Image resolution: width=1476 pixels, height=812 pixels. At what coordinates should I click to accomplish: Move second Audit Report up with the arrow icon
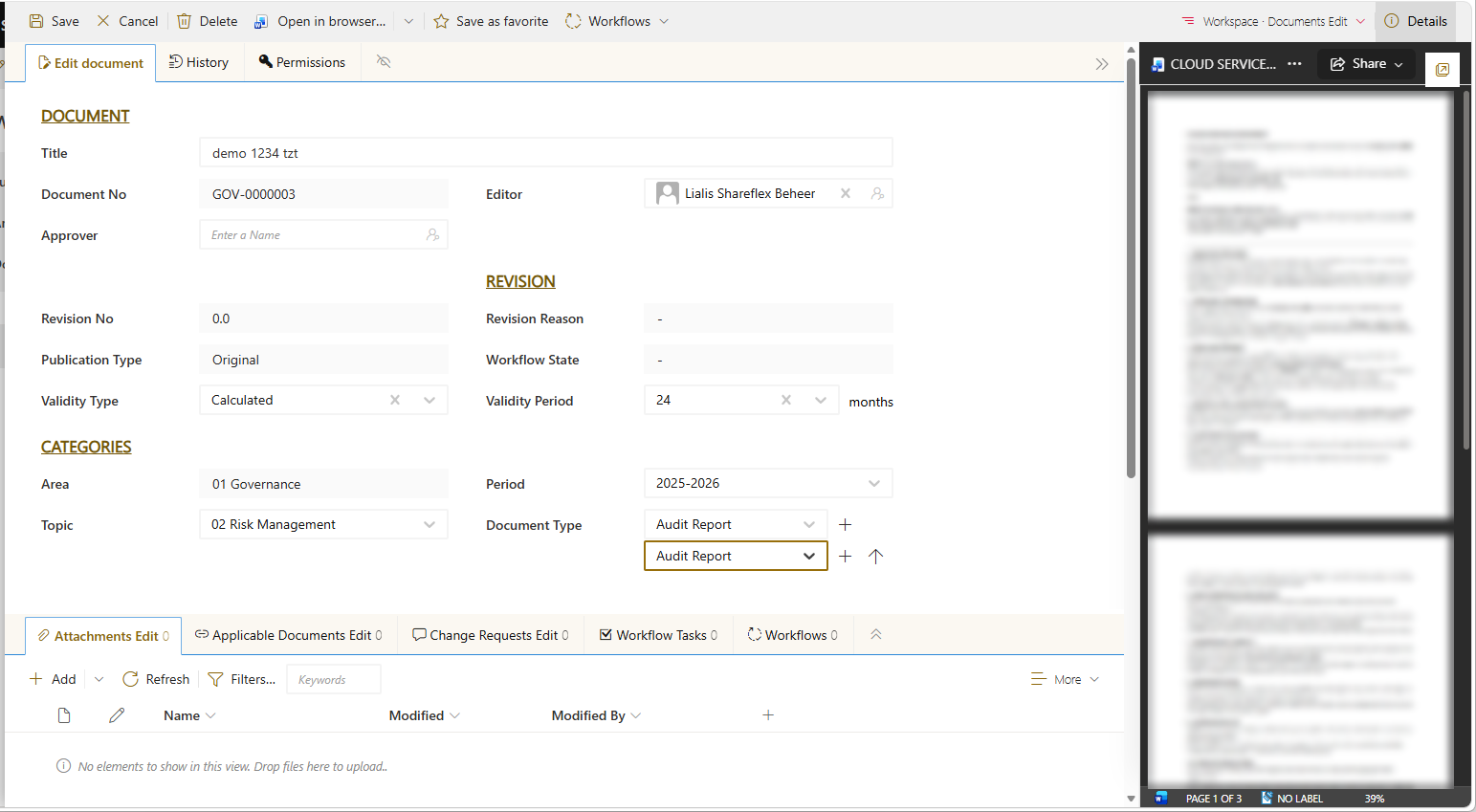pyautogui.click(x=875, y=556)
